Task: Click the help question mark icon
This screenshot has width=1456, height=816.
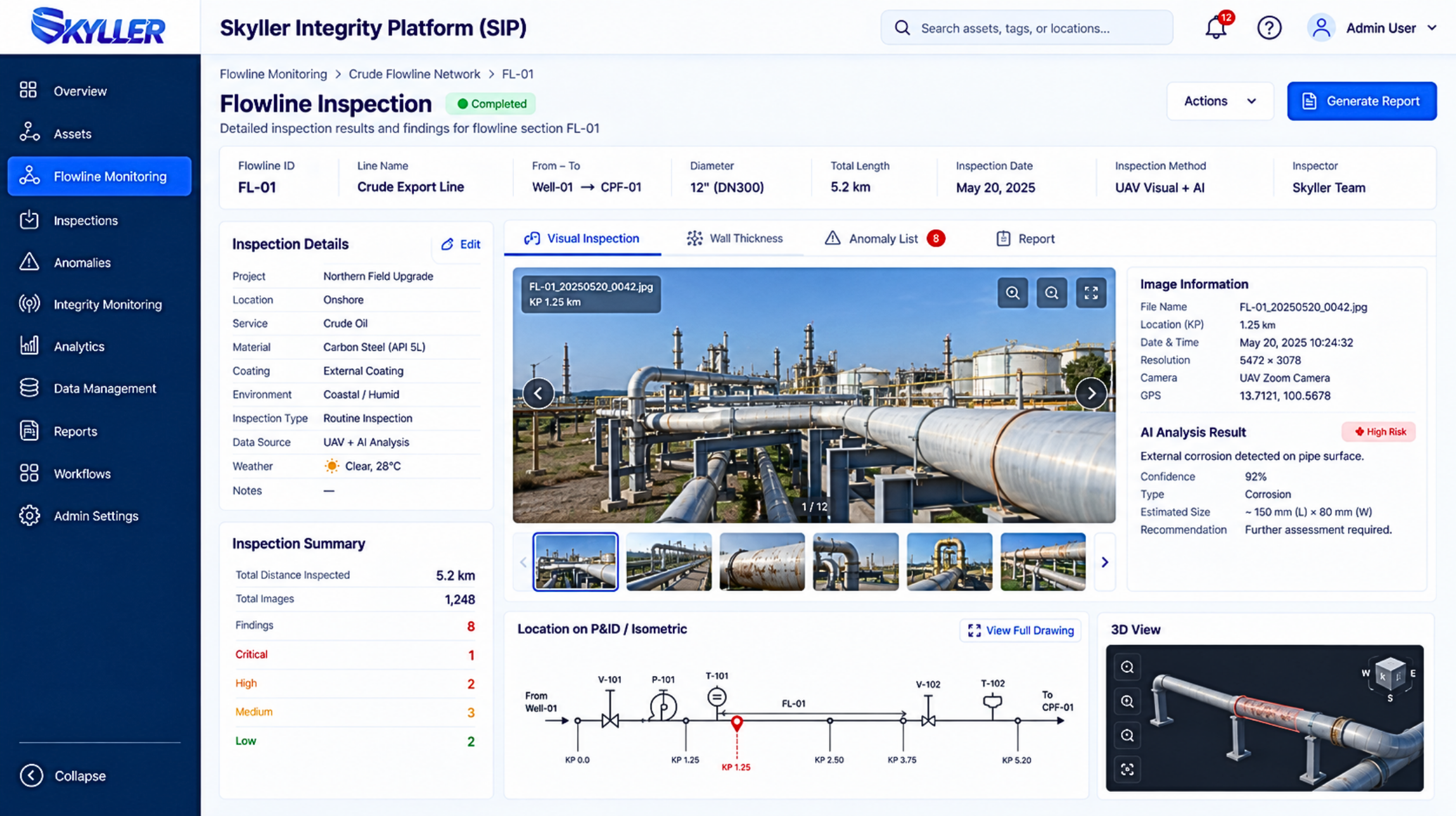Action: (1269, 28)
